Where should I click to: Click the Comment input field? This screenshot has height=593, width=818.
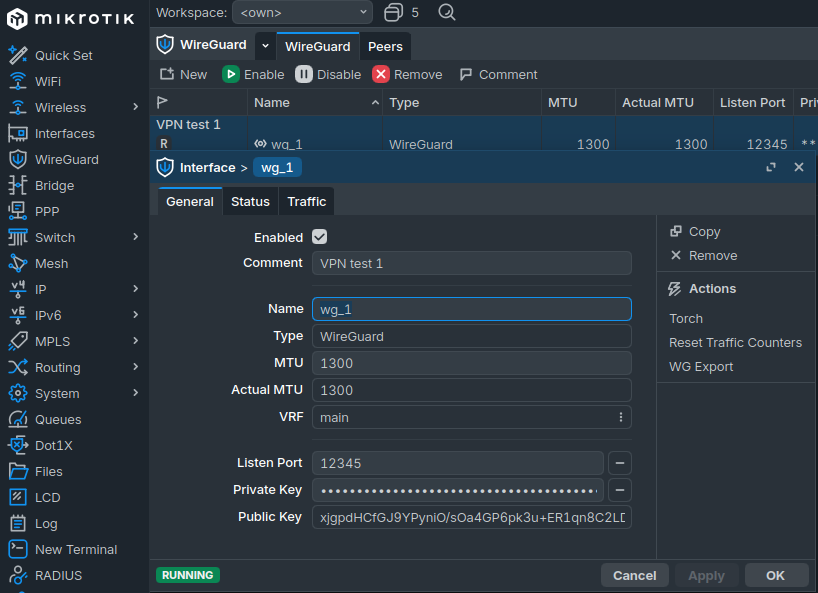coord(472,263)
